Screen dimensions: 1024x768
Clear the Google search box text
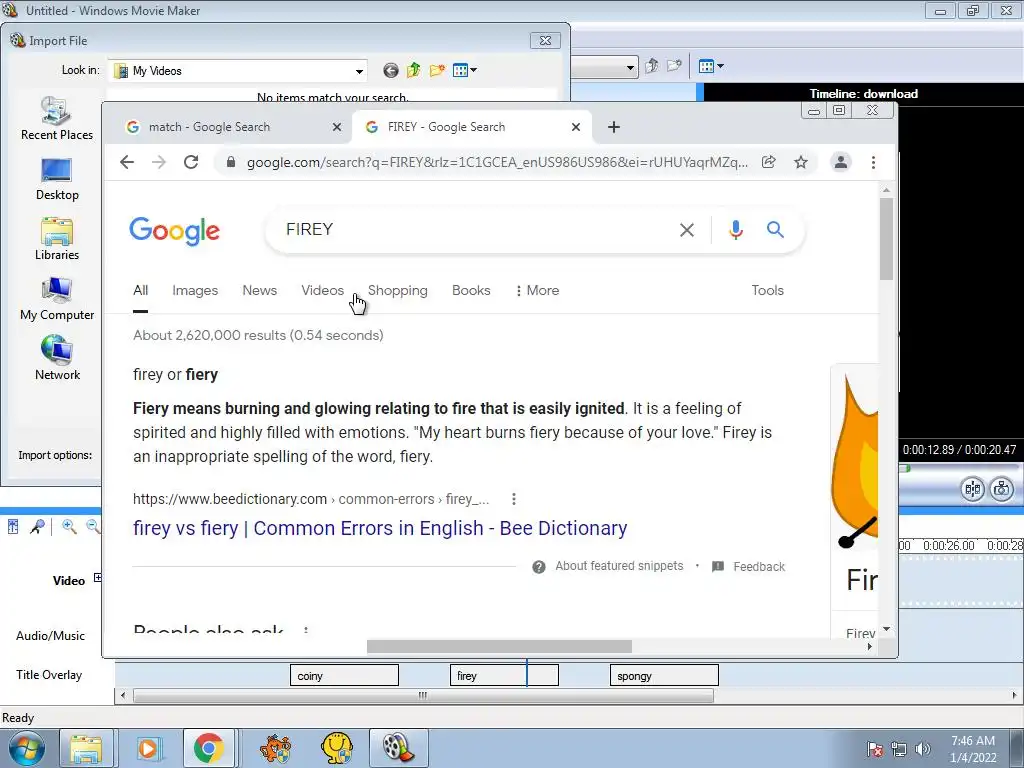coord(686,230)
